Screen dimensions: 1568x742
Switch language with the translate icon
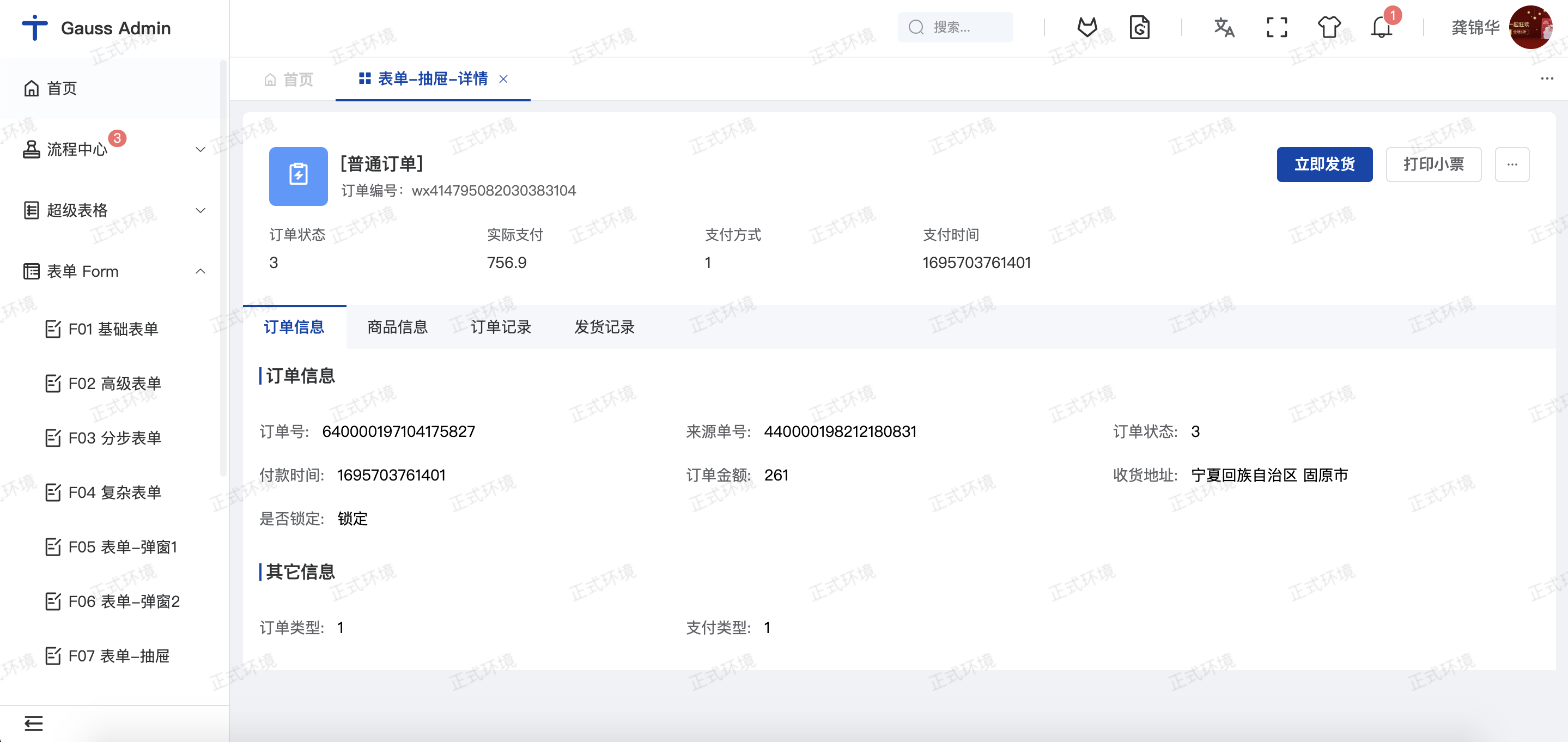[1224, 27]
